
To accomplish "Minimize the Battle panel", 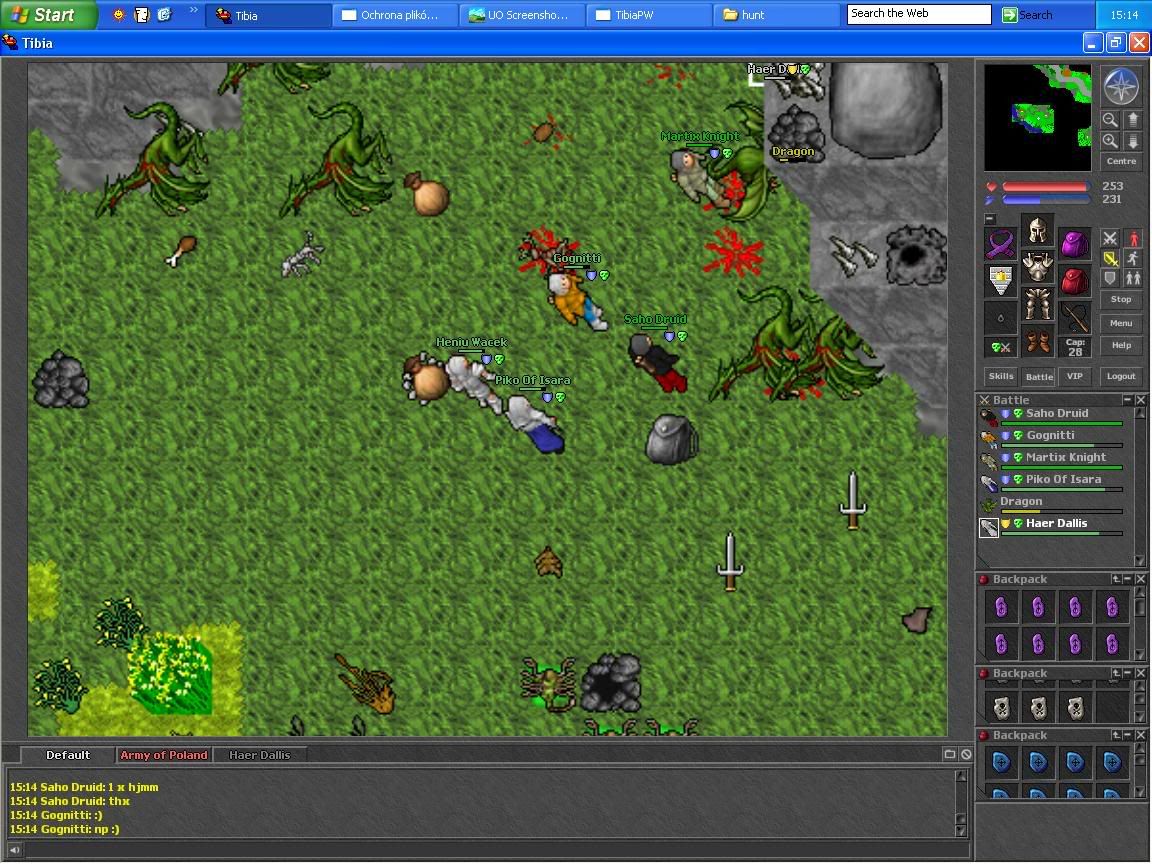I will point(1127,400).
